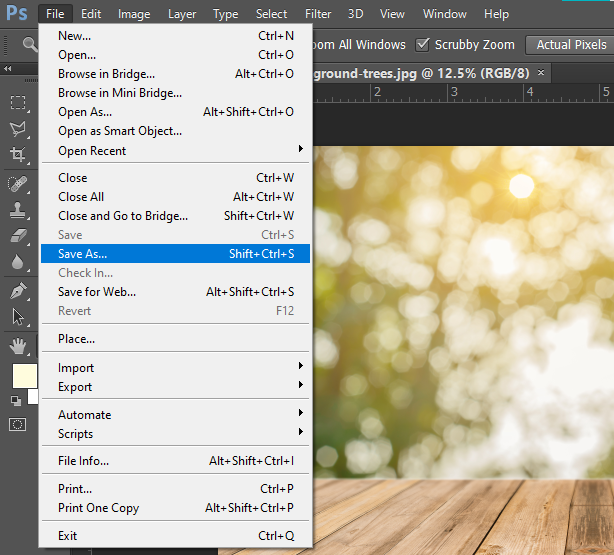Select the ground-trees.jpg document tab
The height and width of the screenshot is (555, 614).
click(x=421, y=73)
